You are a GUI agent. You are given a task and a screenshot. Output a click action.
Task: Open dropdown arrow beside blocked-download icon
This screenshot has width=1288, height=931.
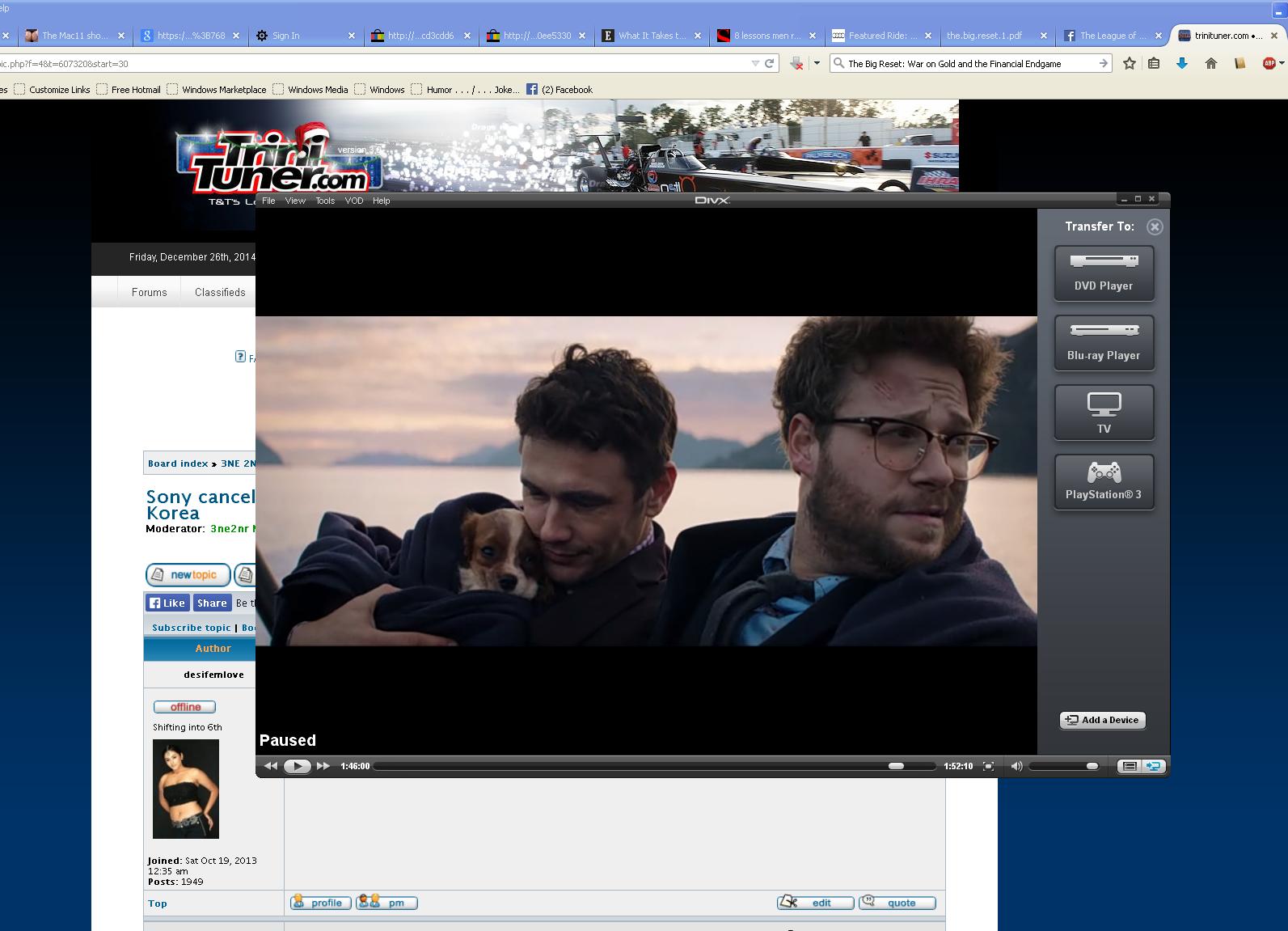click(x=817, y=63)
